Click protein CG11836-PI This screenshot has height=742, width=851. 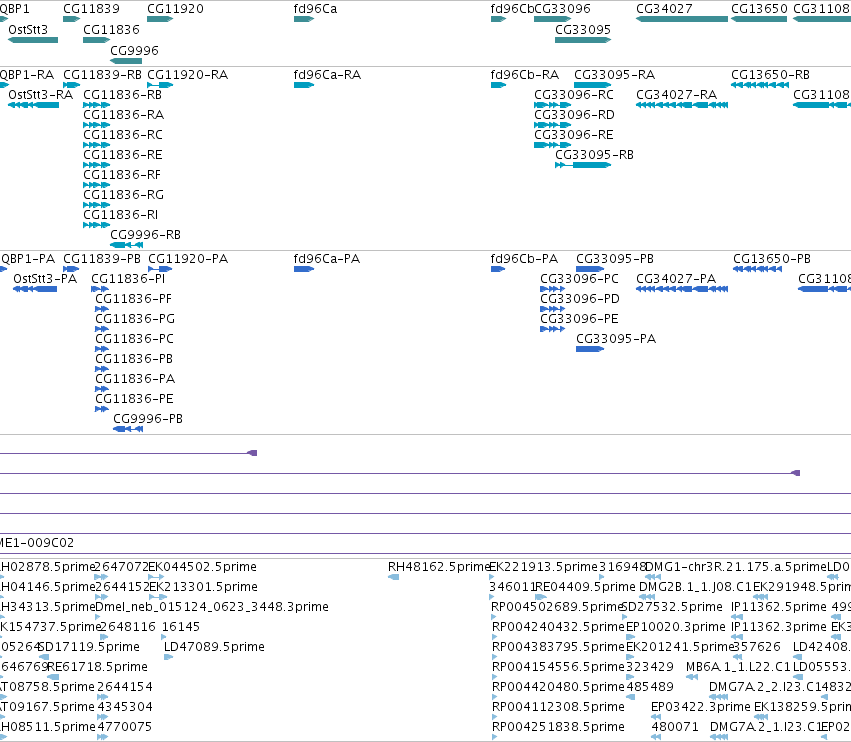click(128, 278)
